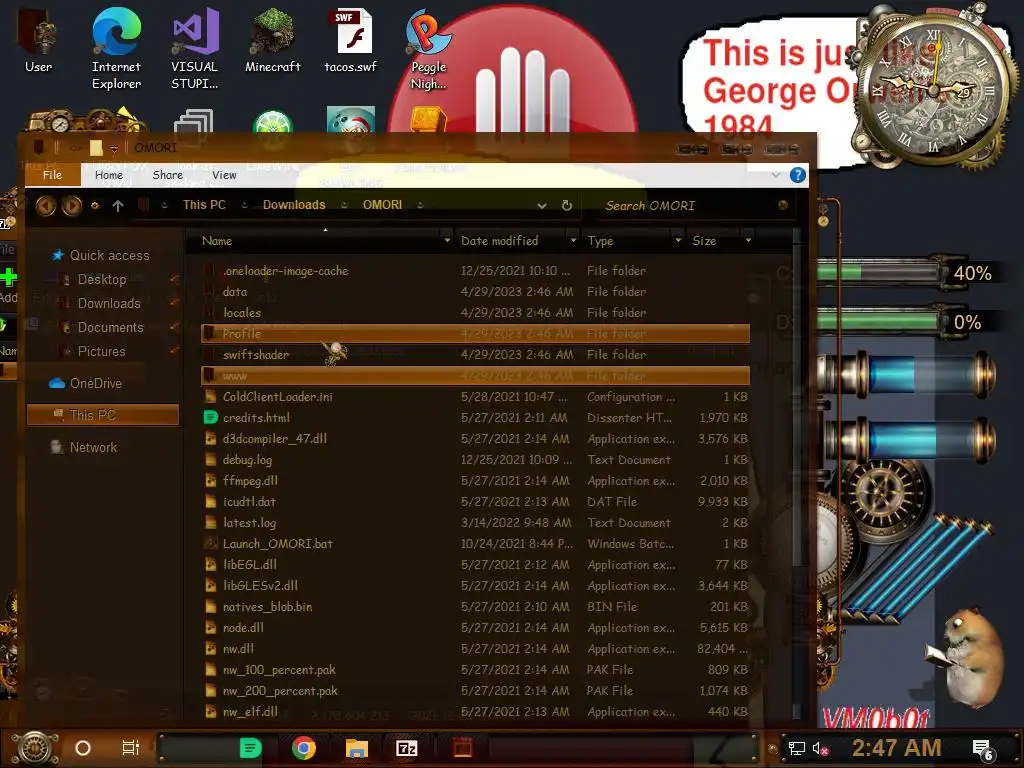Click the explorer Forward arrow button
This screenshot has height=768, width=1024.
coord(72,206)
